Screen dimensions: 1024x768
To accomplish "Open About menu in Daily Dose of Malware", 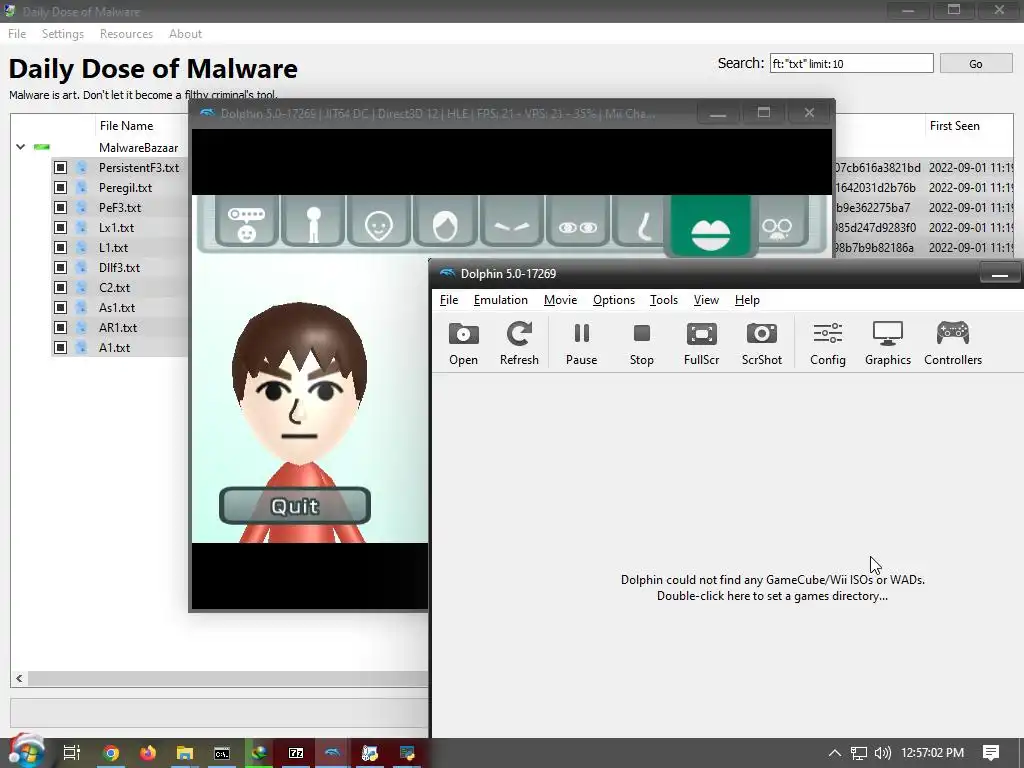I will pos(185,34).
